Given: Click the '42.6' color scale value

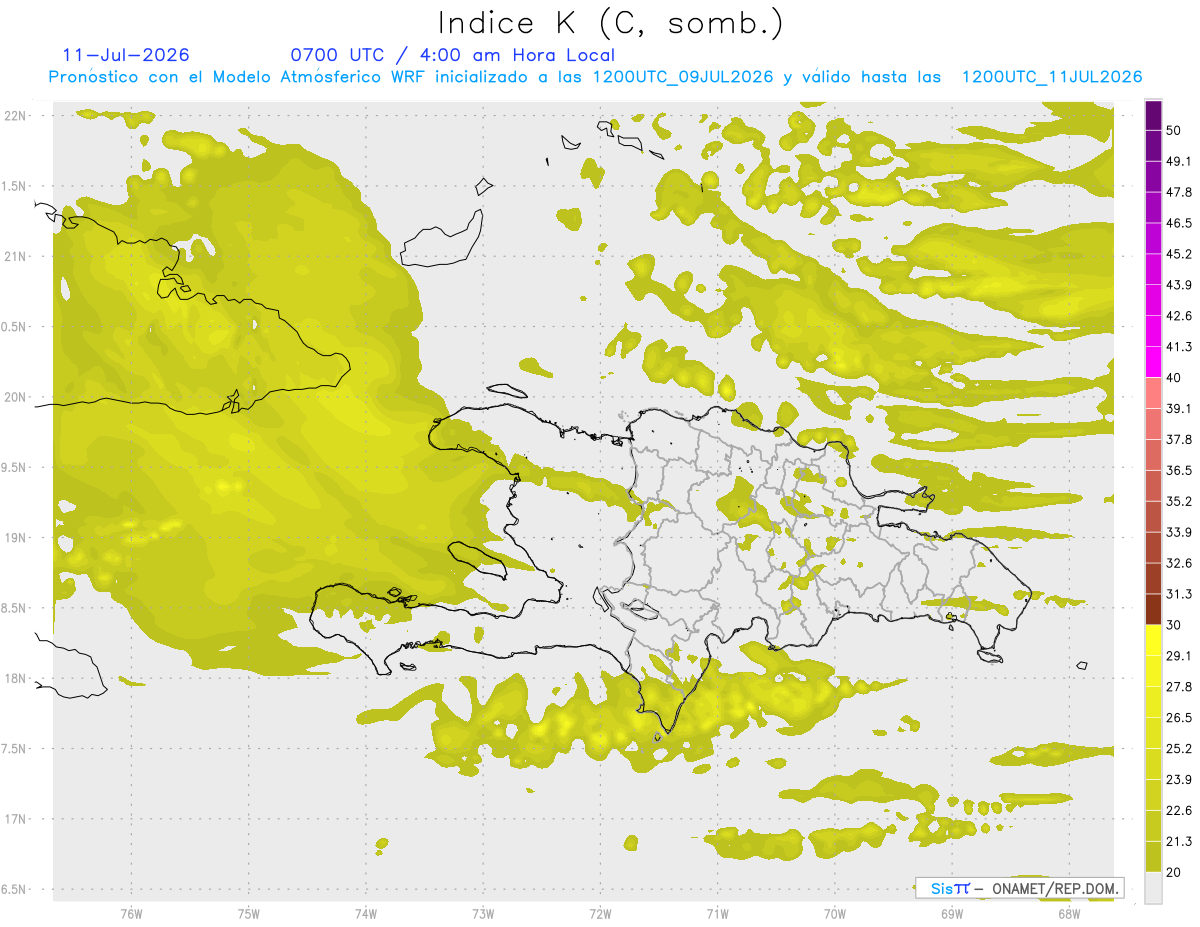Looking at the screenshot, I should (x=1179, y=316).
